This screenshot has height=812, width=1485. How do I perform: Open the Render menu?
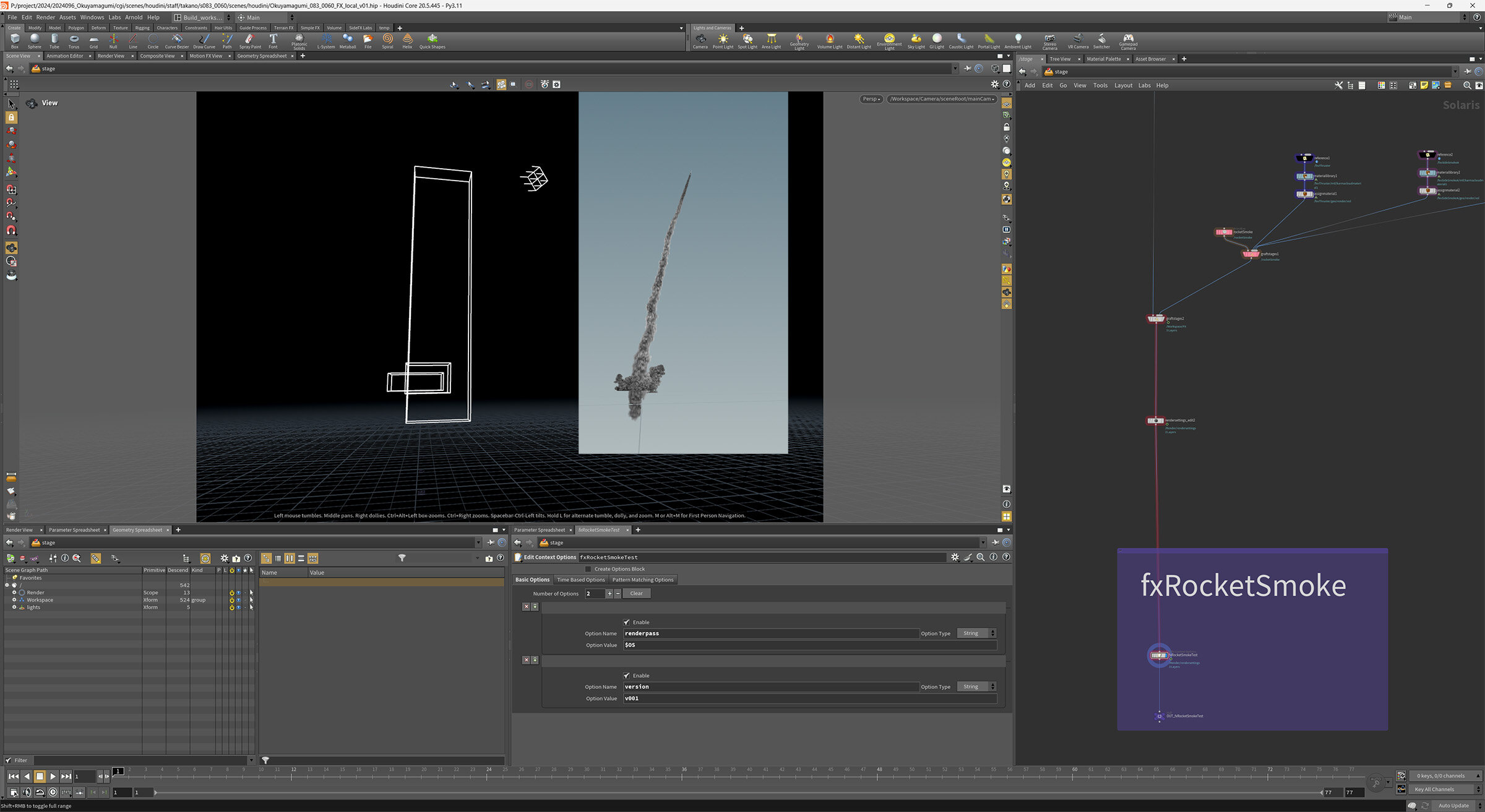point(45,17)
